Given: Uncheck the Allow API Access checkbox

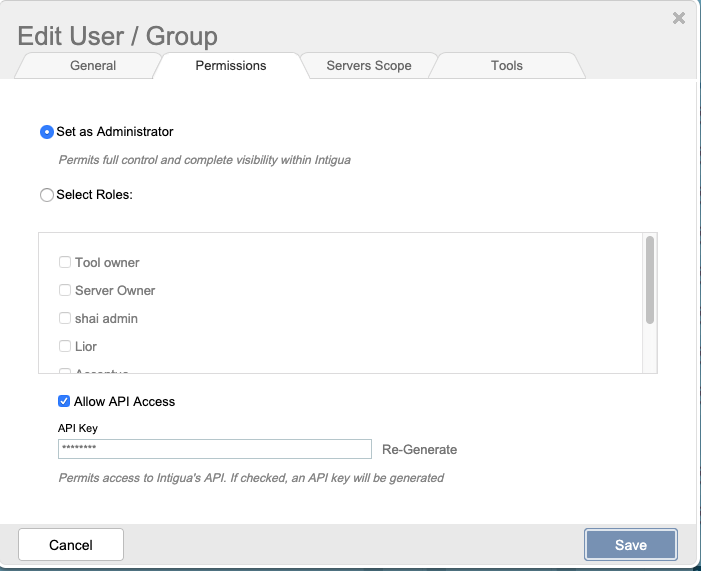Looking at the screenshot, I should 65,401.
